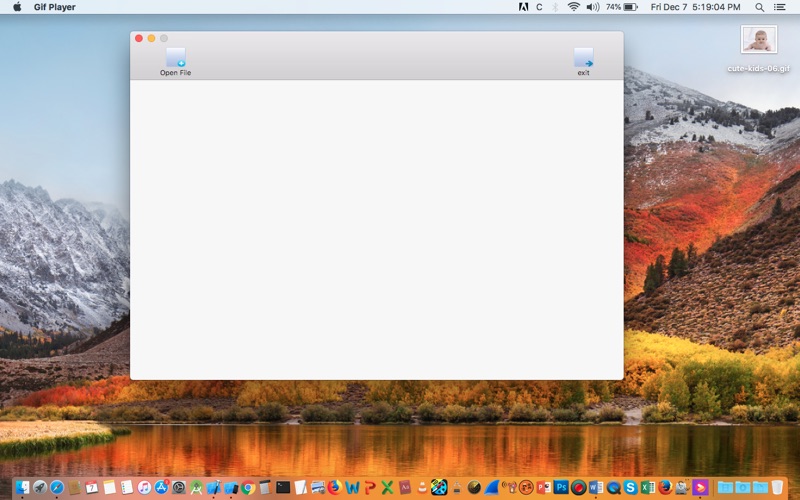Click the Wi-Fi status icon
This screenshot has width=800, height=500.
coord(573,7)
